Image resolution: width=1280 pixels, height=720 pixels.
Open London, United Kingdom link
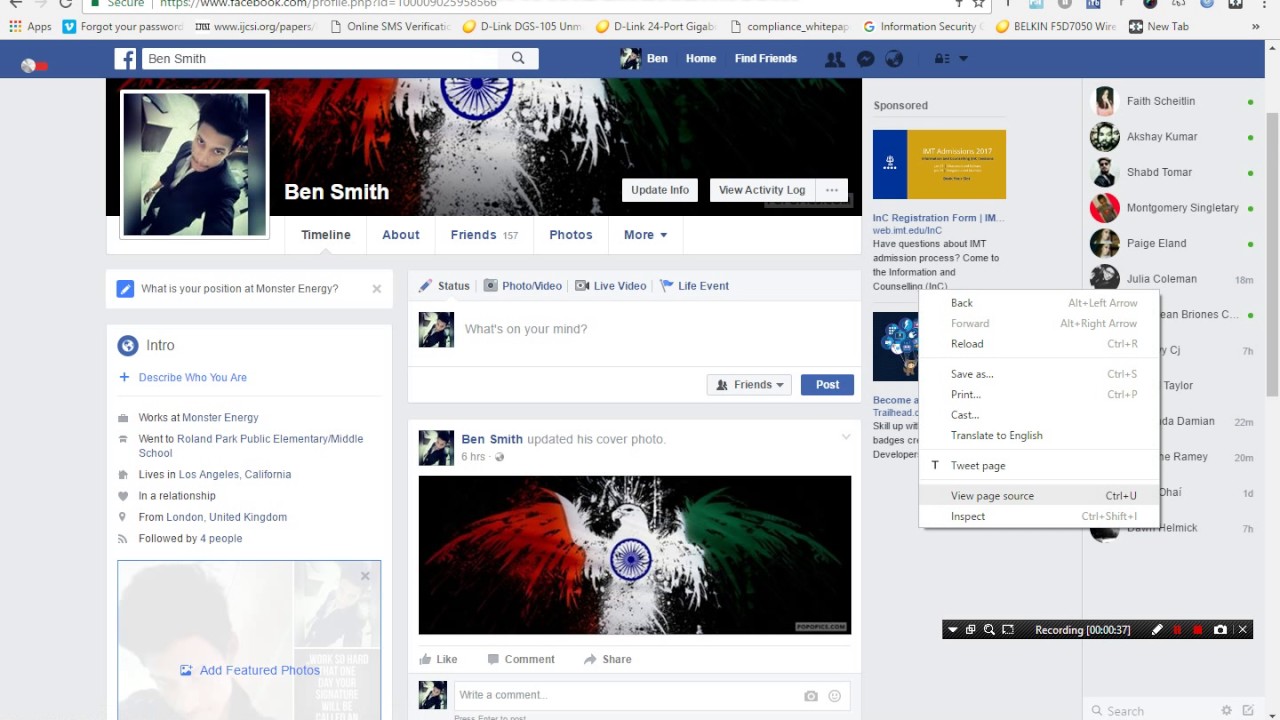227,517
